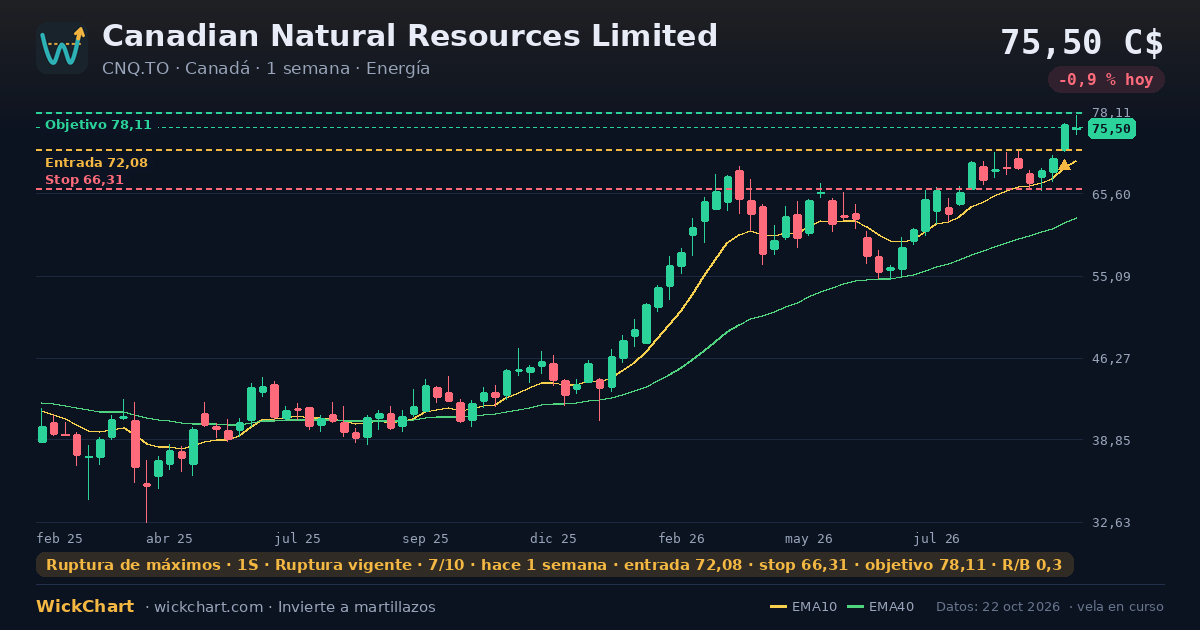Click the 32,63 axis value
Viewport: 1200px width, 630px height.
pyautogui.click(x=1111, y=522)
